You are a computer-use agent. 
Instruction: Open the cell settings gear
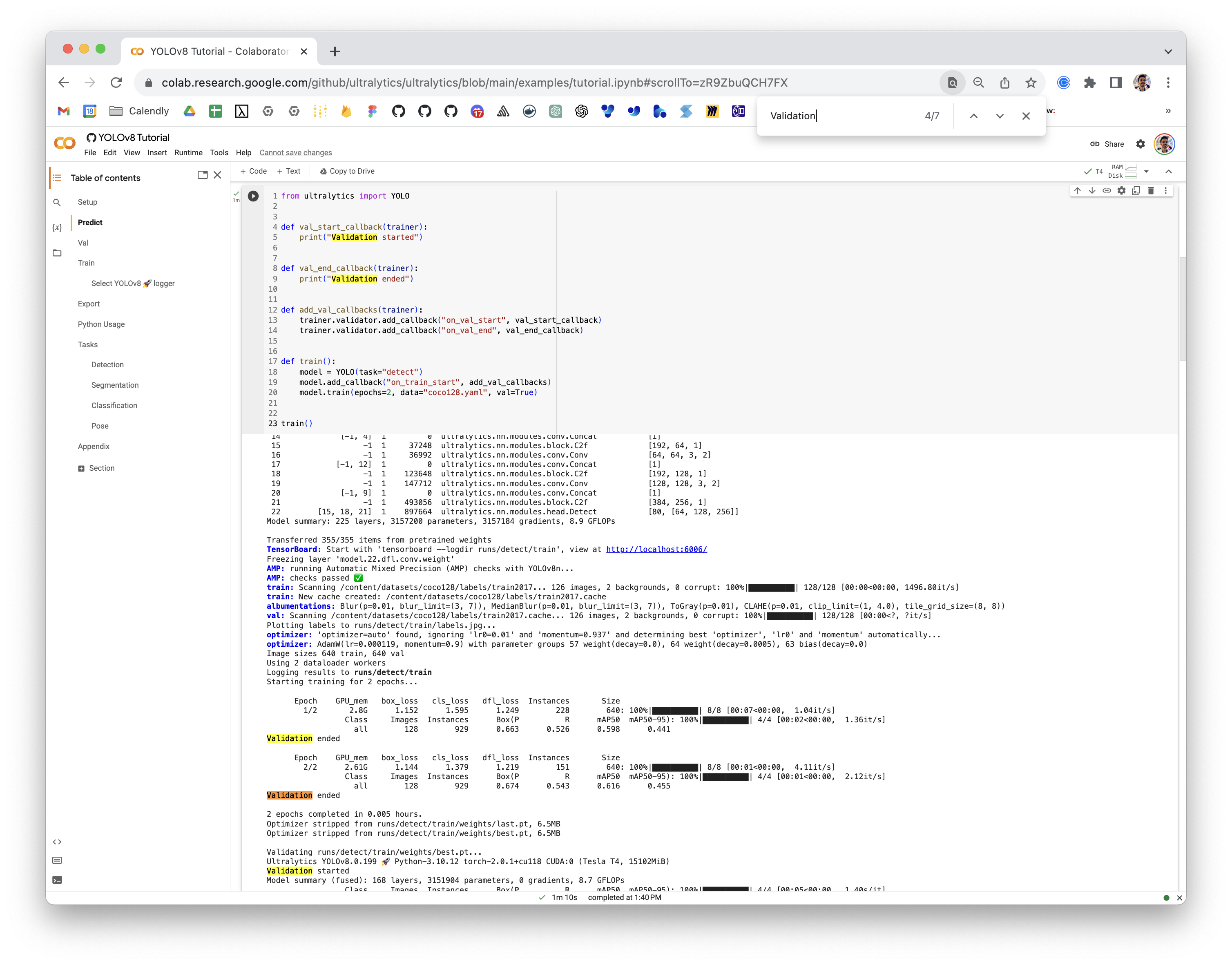pos(1121,190)
